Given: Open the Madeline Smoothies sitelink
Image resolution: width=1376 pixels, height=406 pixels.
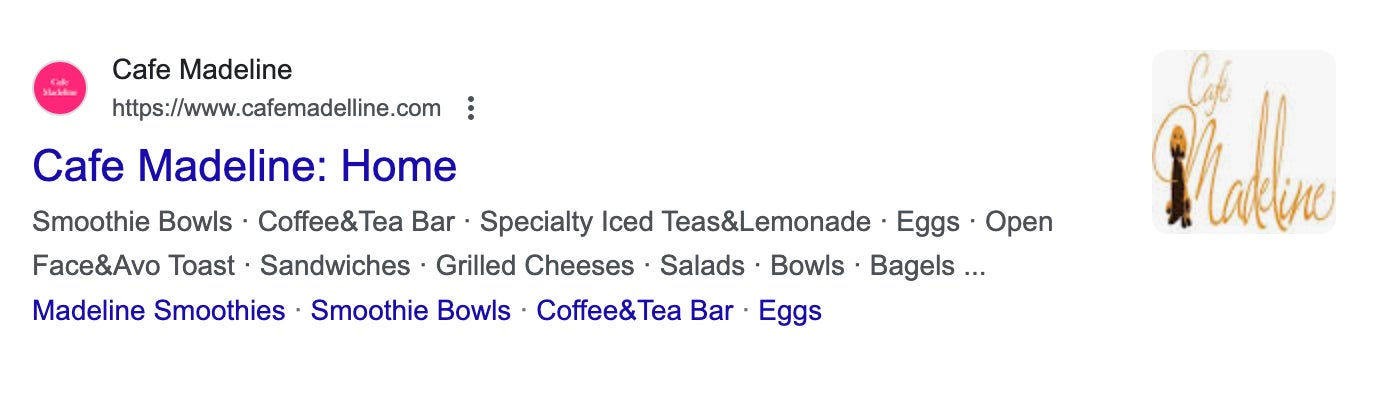Looking at the screenshot, I should [159, 311].
